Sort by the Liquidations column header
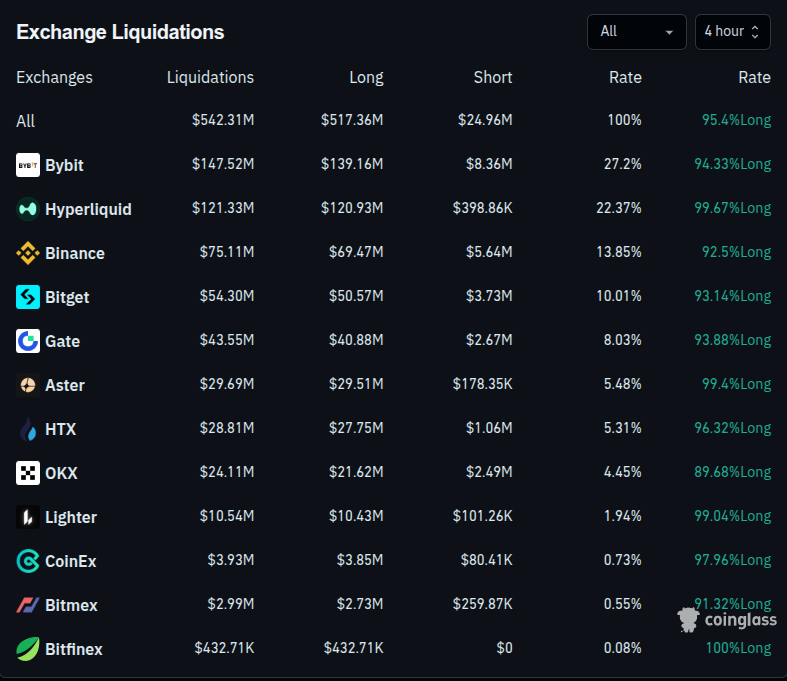Screen dimensions: 787x681 tap(210, 77)
